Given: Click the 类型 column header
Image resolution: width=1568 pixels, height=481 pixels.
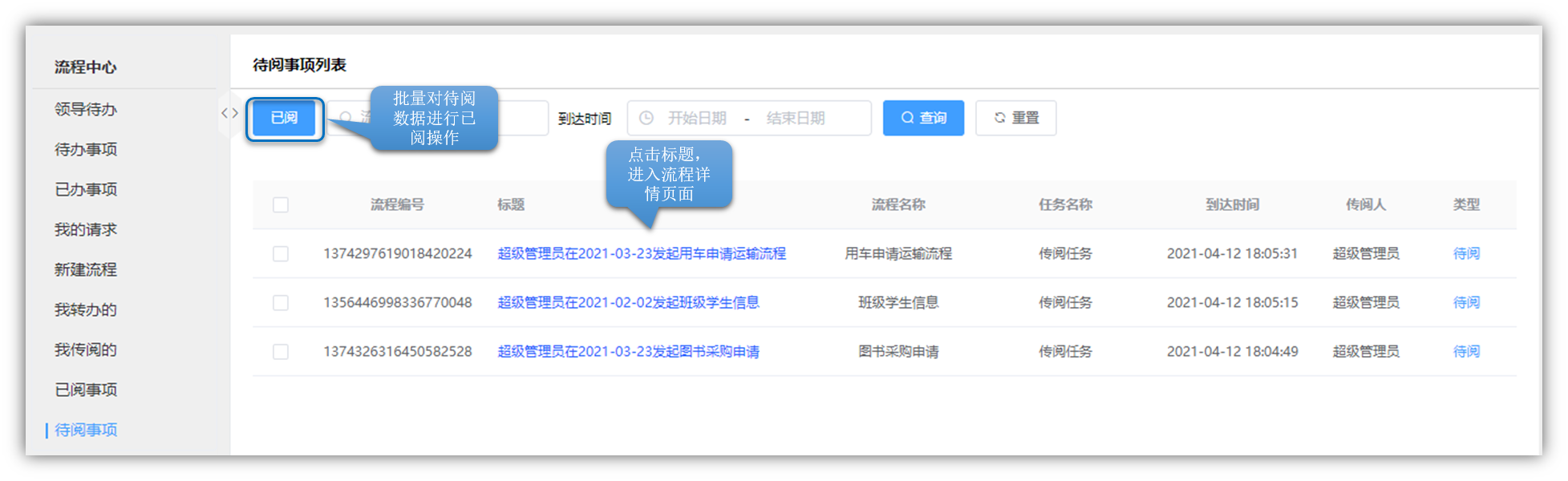Looking at the screenshot, I should click(1466, 204).
